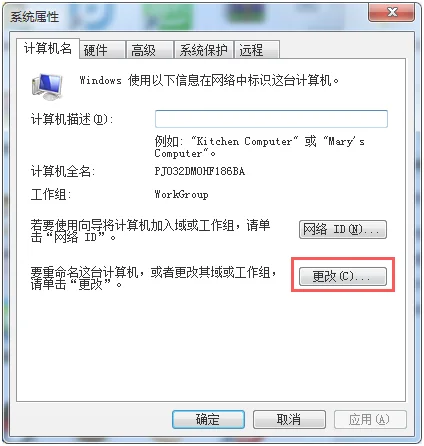Click the computer monitor icon
424x446 pixels.
pyautogui.click(x=47, y=87)
